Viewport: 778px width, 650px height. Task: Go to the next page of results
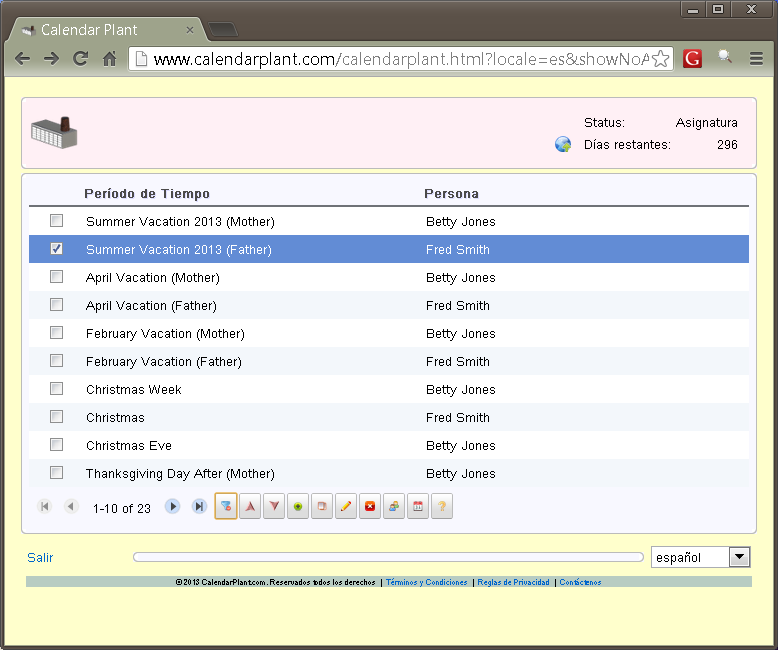173,507
